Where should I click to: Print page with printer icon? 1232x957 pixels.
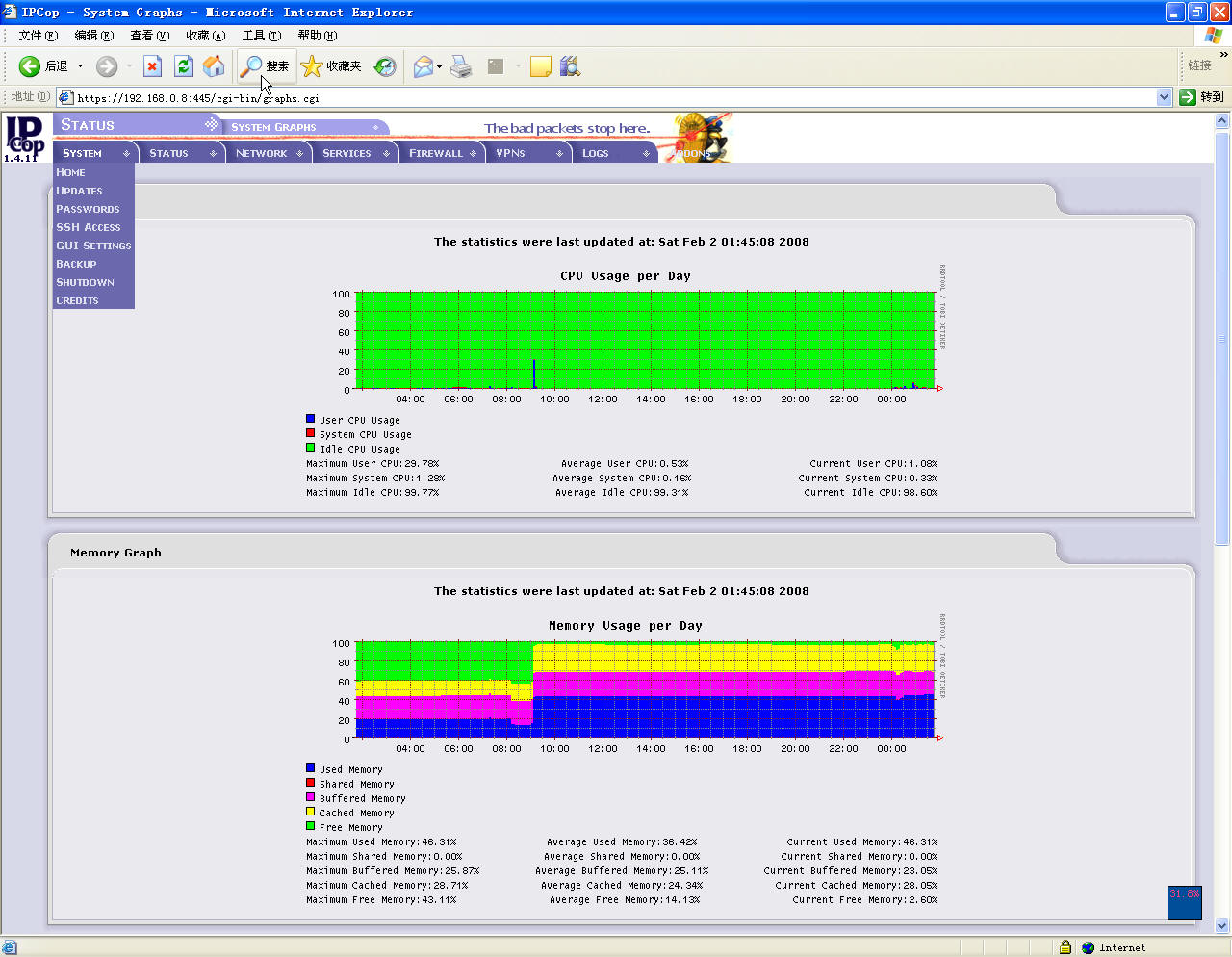click(x=461, y=66)
